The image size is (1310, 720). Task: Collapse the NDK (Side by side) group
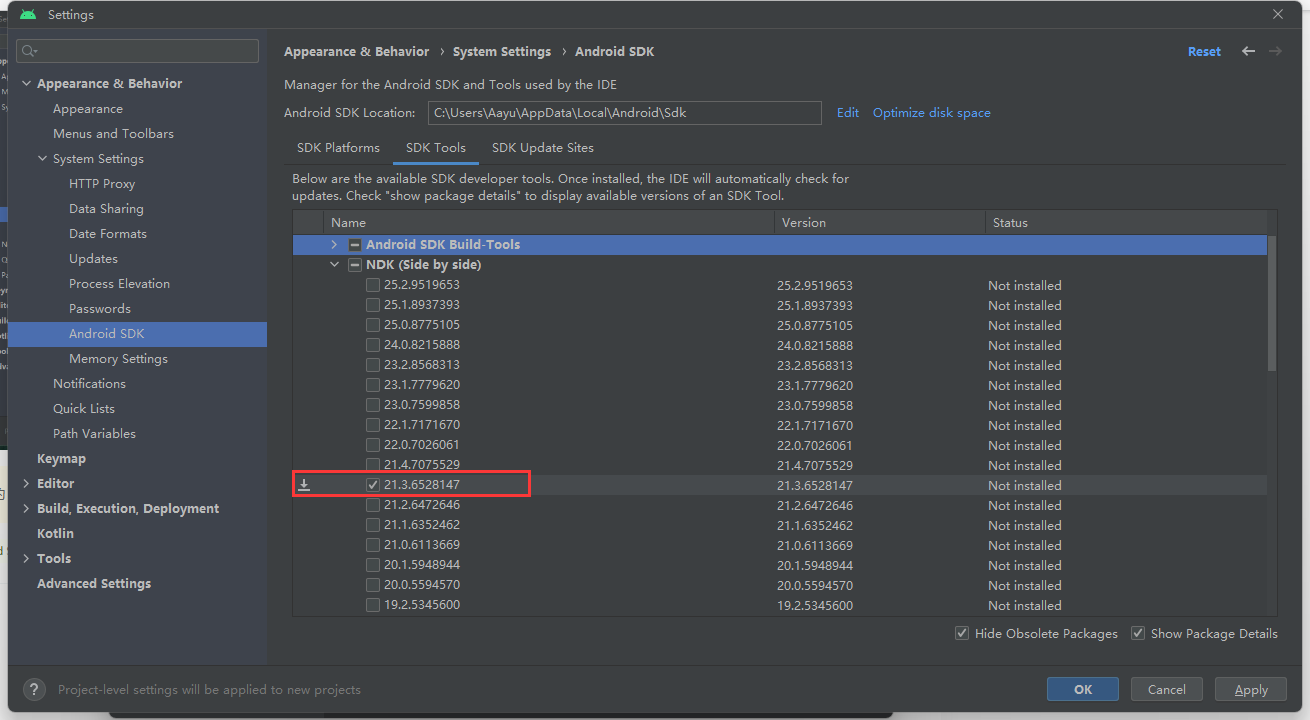pyautogui.click(x=334, y=265)
